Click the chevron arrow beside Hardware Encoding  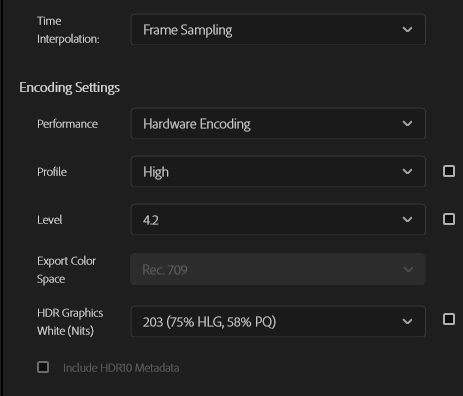point(407,124)
